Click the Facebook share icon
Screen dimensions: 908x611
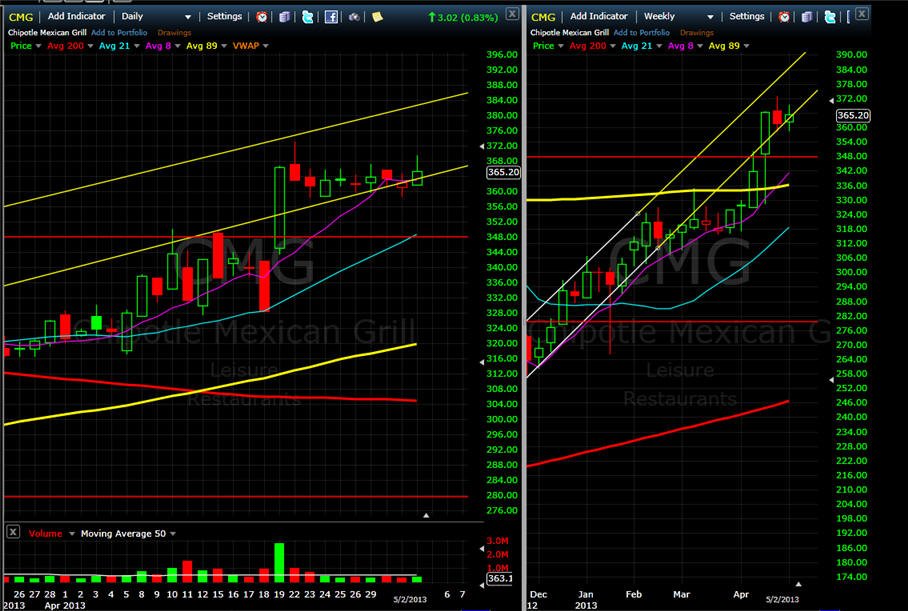[331, 17]
